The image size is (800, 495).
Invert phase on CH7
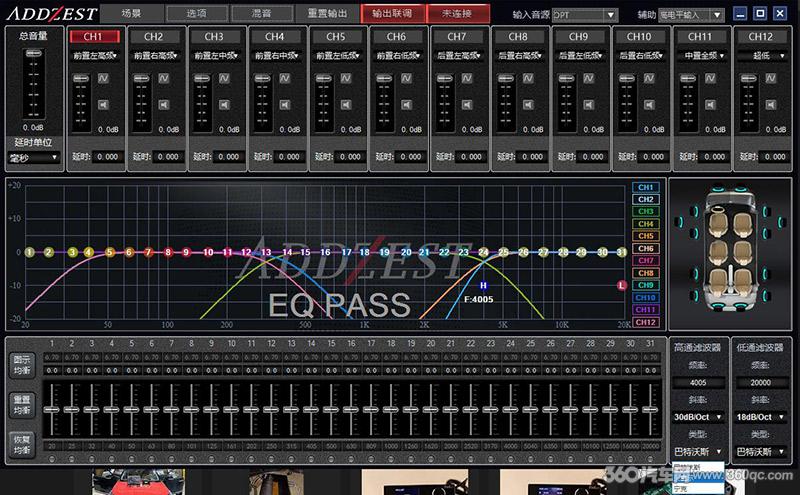(467, 78)
